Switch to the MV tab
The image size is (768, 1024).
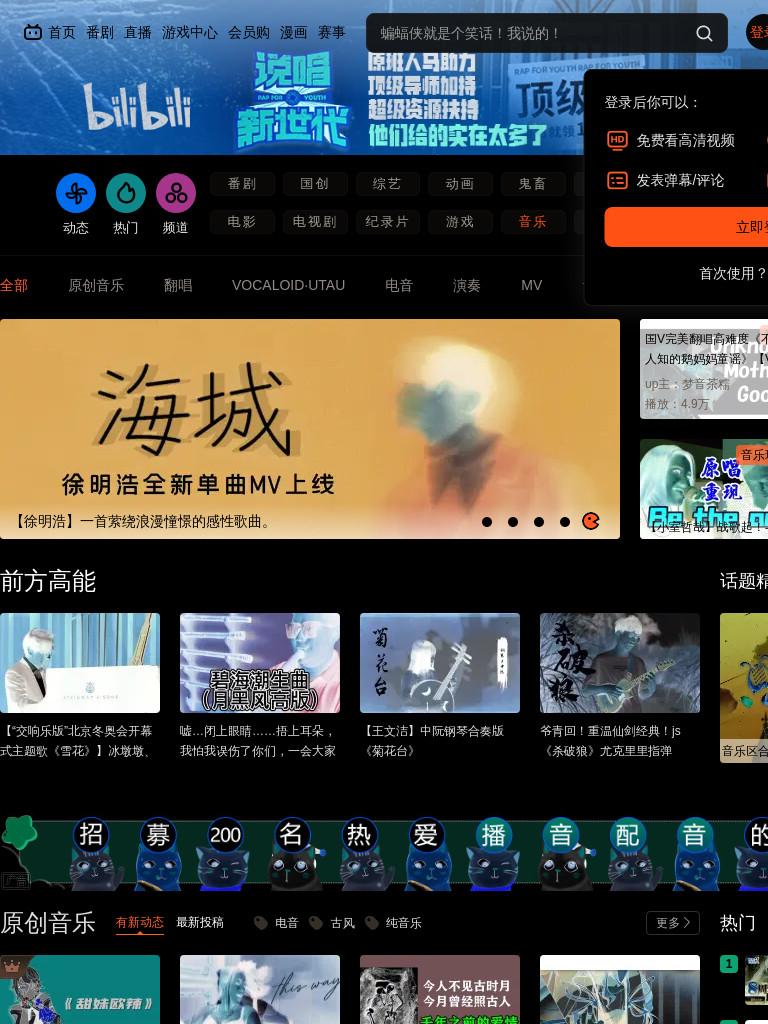click(x=532, y=285)
